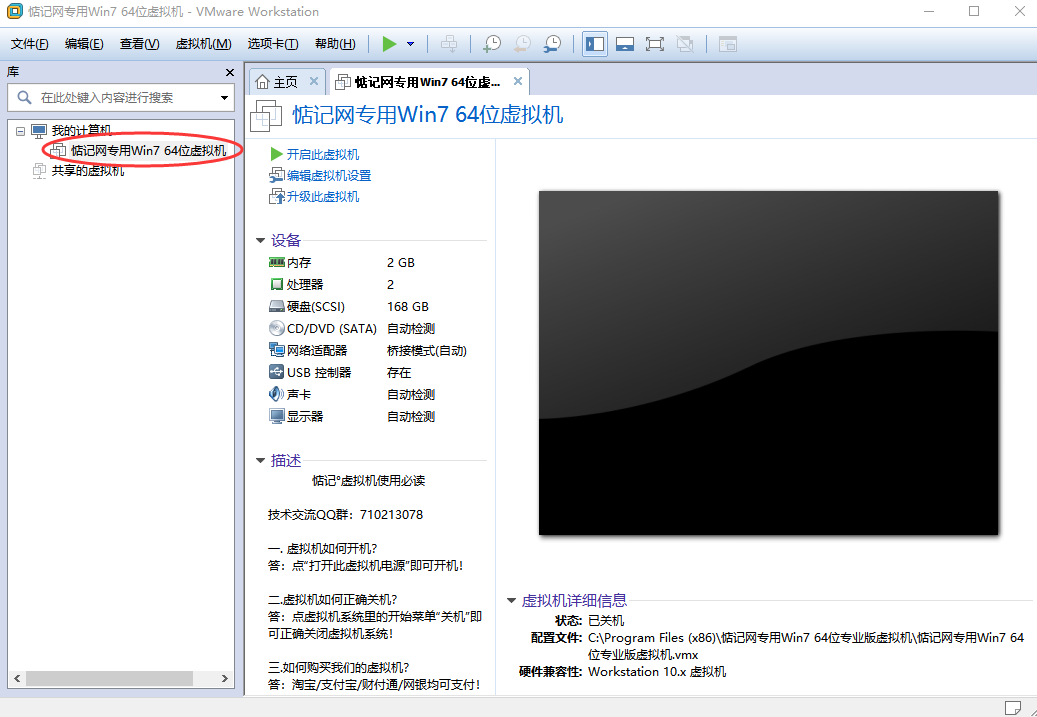Image resolution: width=1037 pixels, height=717 pixels.
Task: Click the 硬盘(SCSI) hard disk icon
Action: tap(276, 306)
